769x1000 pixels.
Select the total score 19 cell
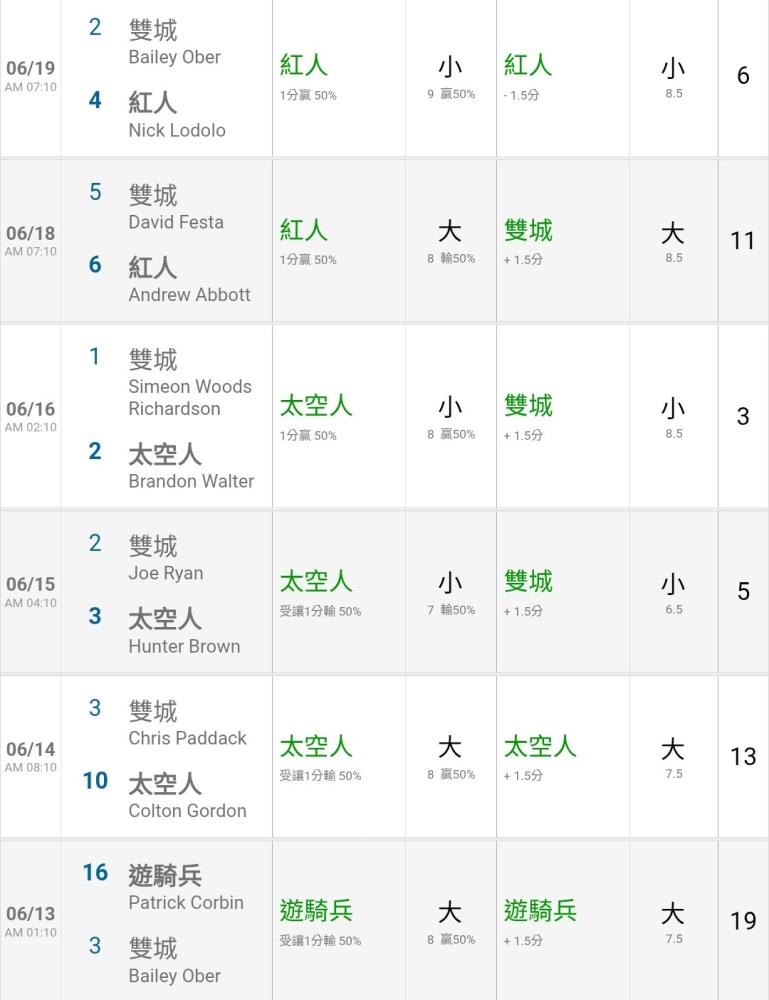[x=743, y=920]
